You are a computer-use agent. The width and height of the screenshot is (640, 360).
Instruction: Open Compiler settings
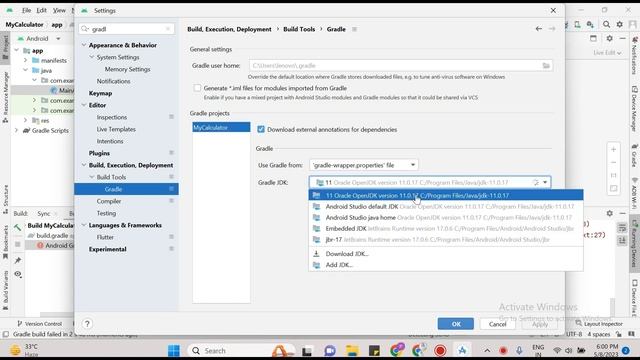point(109,201)
